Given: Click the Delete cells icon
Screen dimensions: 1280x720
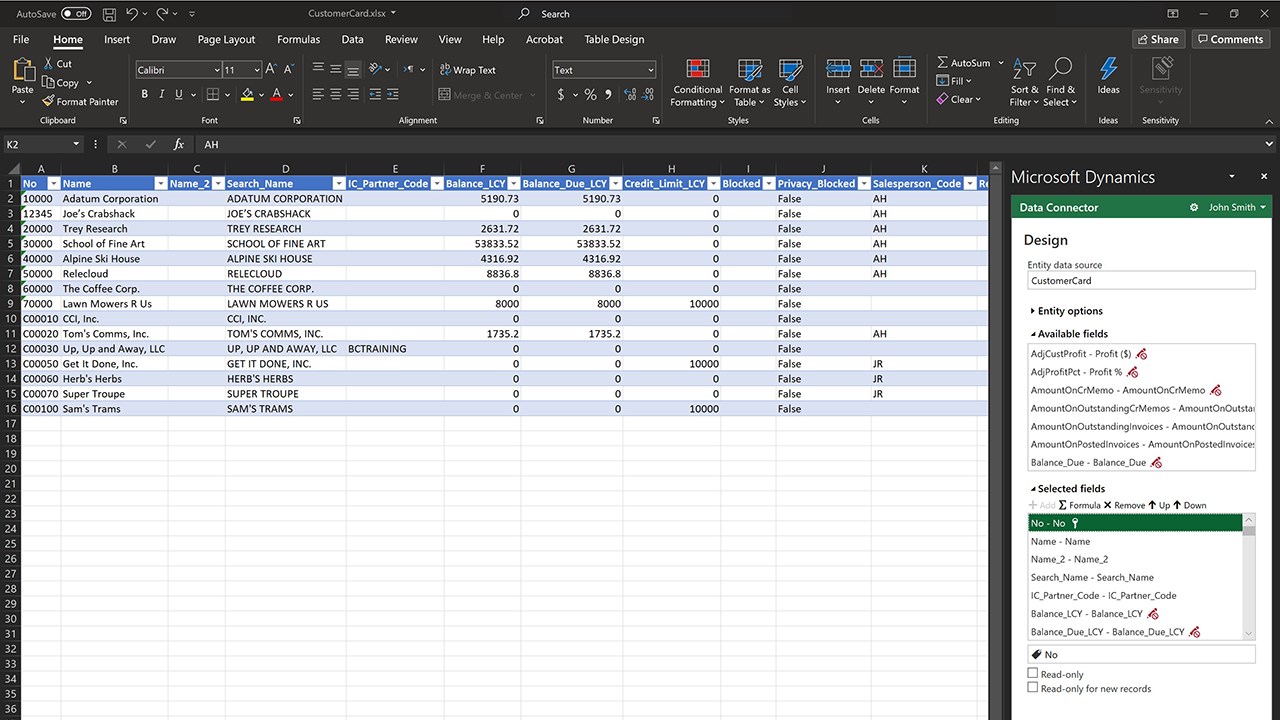Looking at the screenshot, I should tap(871, 69).
